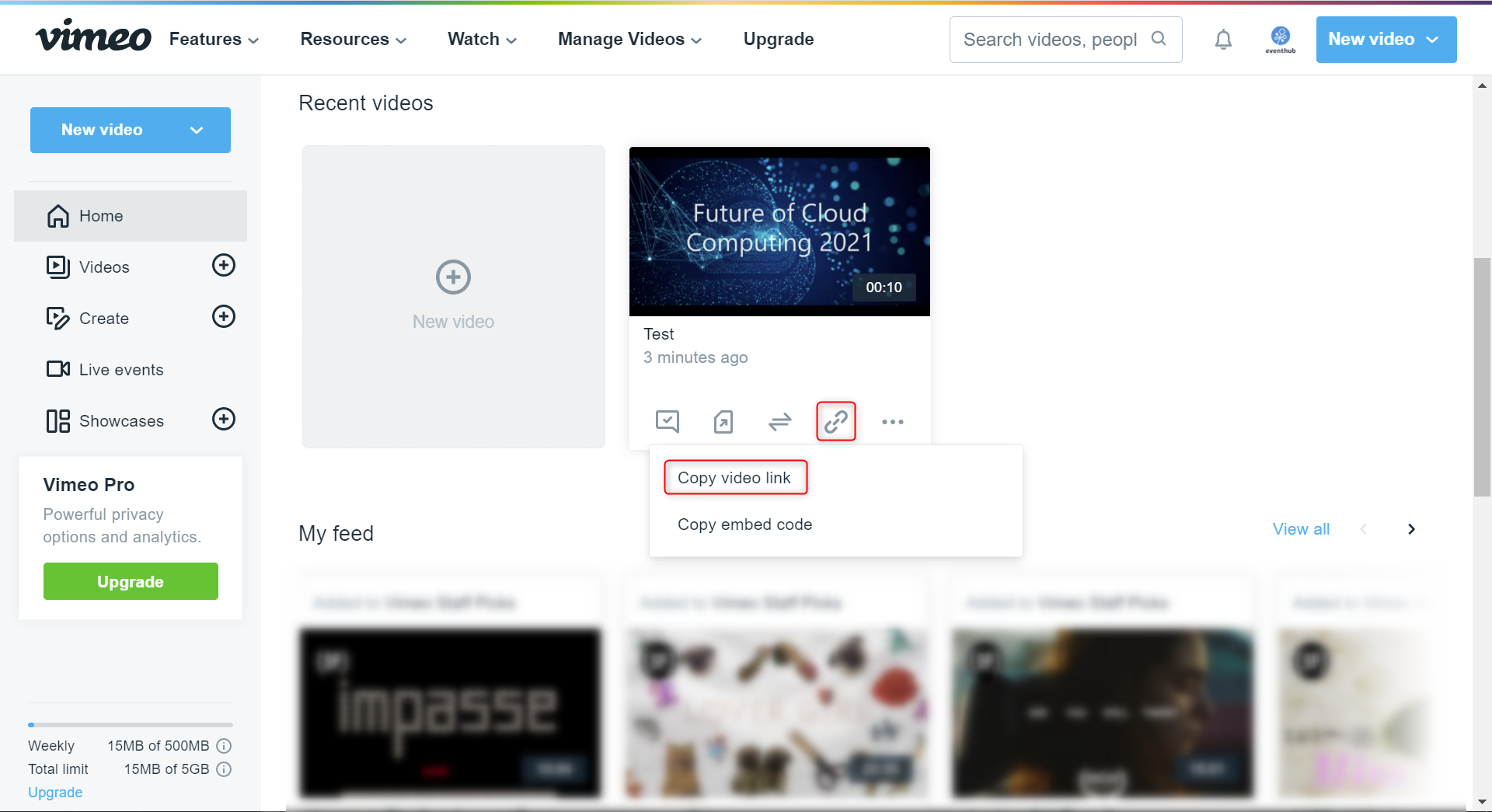
Task: Click the "My feed" heading
Action: (336, 533)
